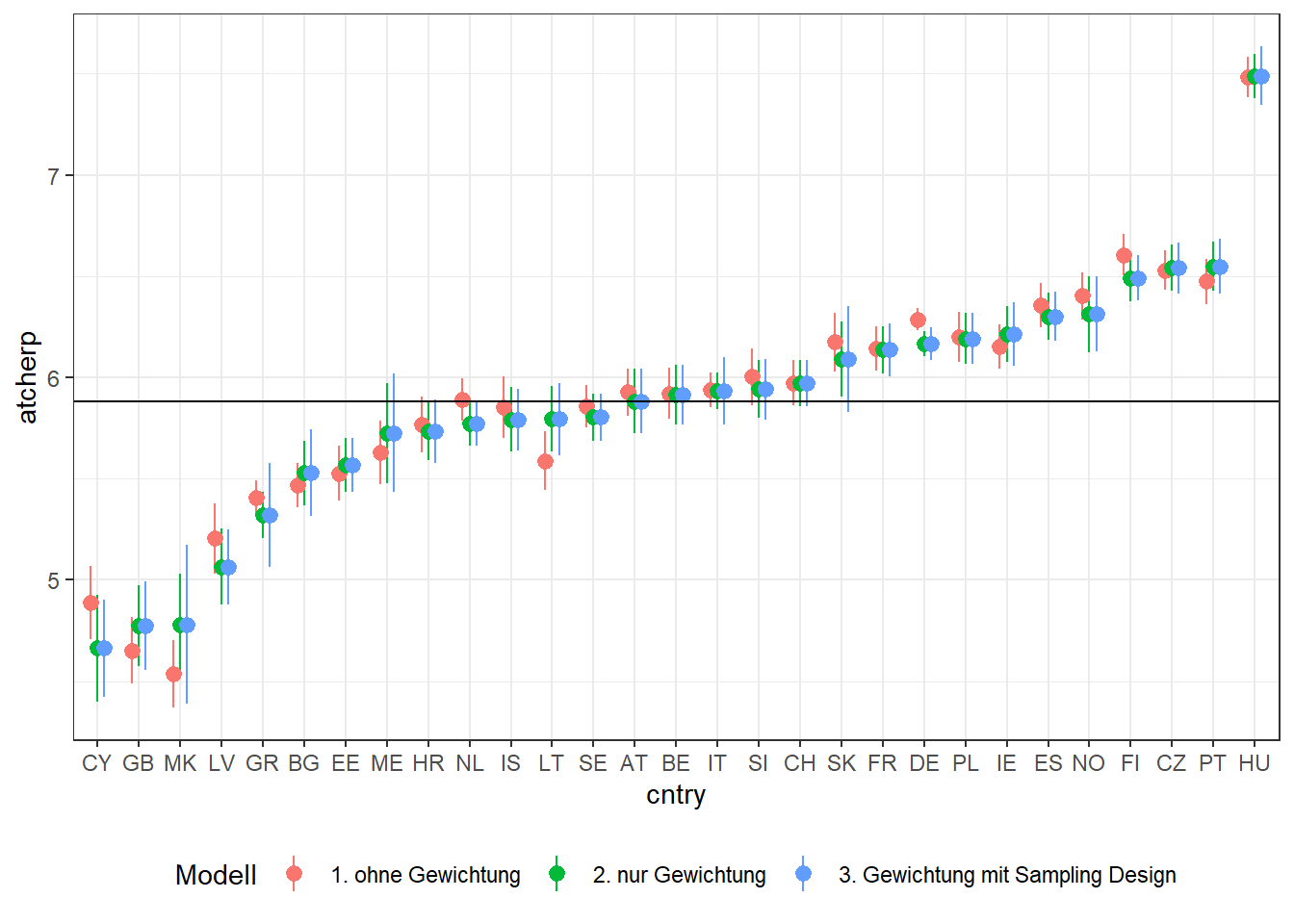
Task: Click the red data point for DE
Action: tap(918, 320)
